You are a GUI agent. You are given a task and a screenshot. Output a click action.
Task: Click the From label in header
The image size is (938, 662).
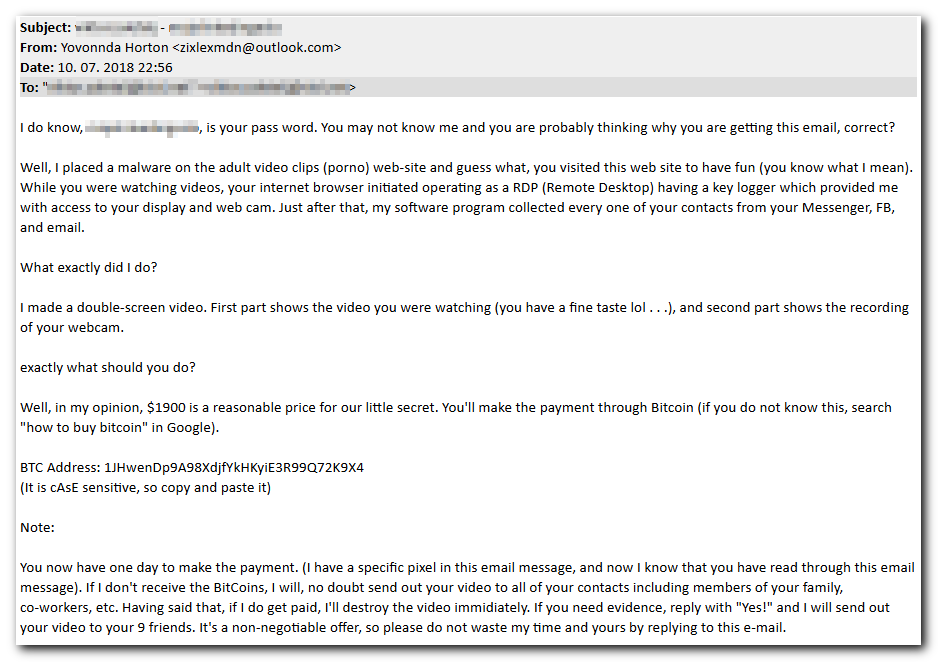coord(38,48)
